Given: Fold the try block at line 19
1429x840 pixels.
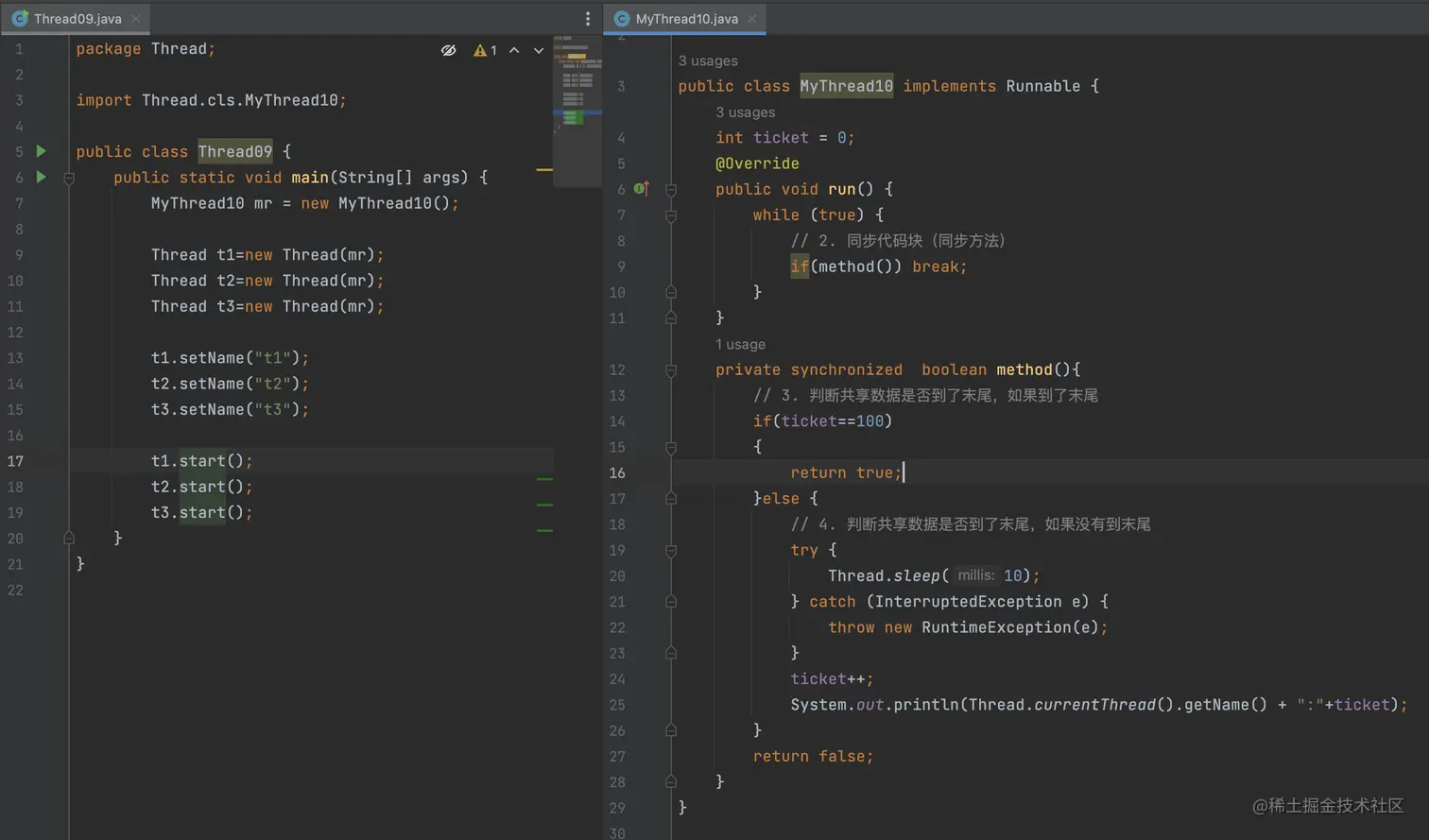Looking at the screenshot, I should [671, 551].
